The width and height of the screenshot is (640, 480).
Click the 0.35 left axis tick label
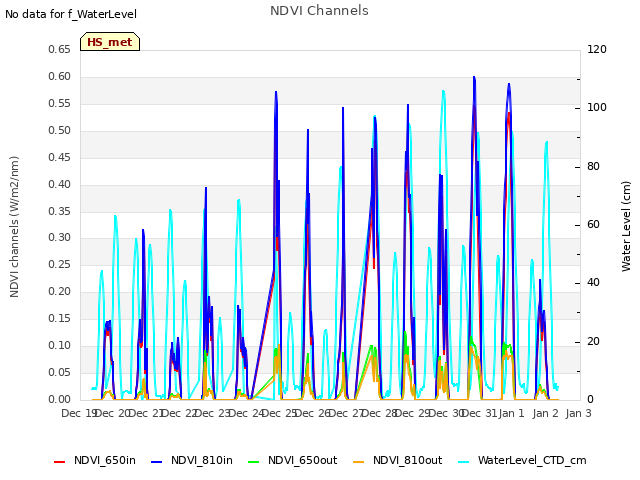click(59, 211)
